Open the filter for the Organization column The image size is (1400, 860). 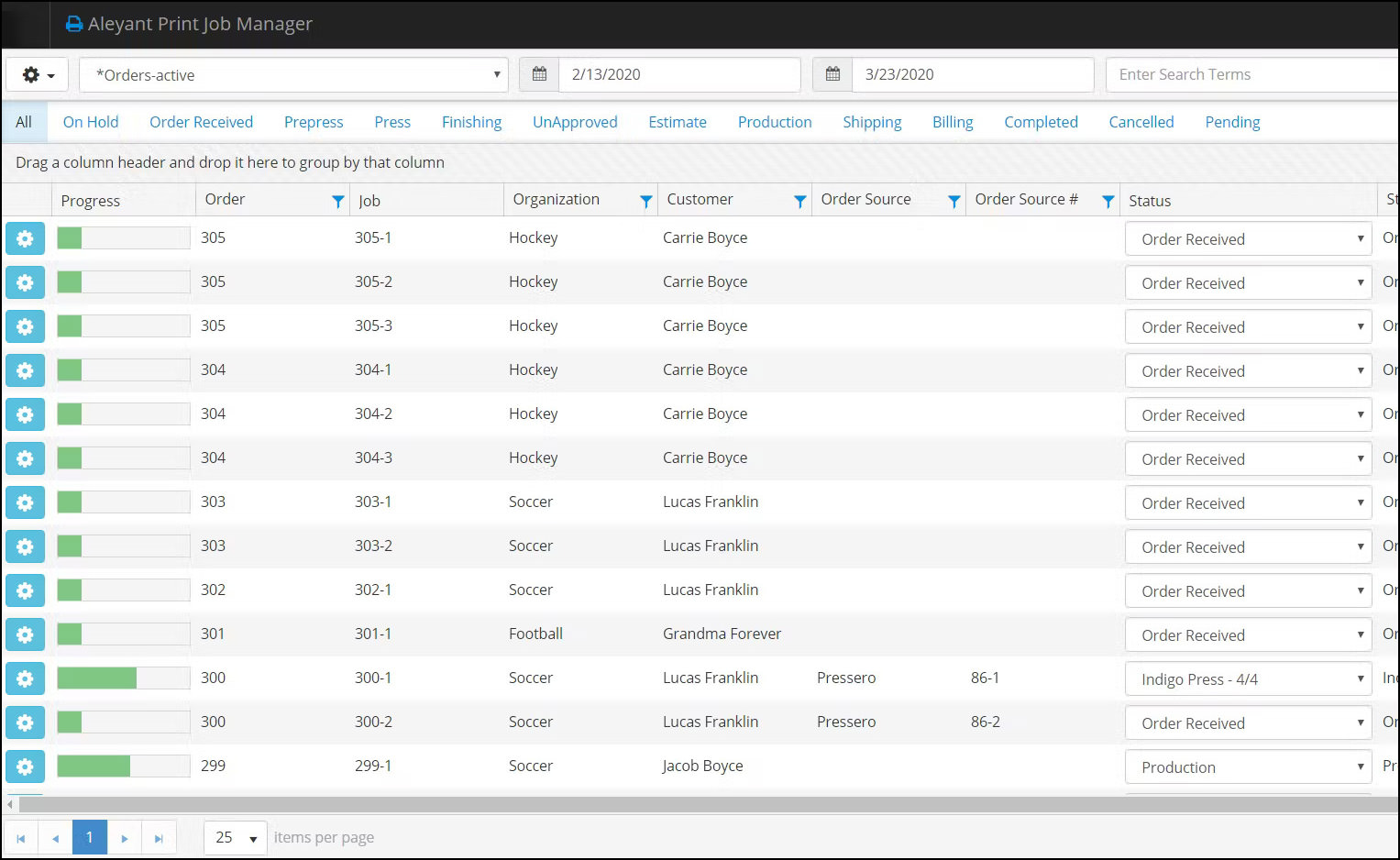click(x=646, y=199)
